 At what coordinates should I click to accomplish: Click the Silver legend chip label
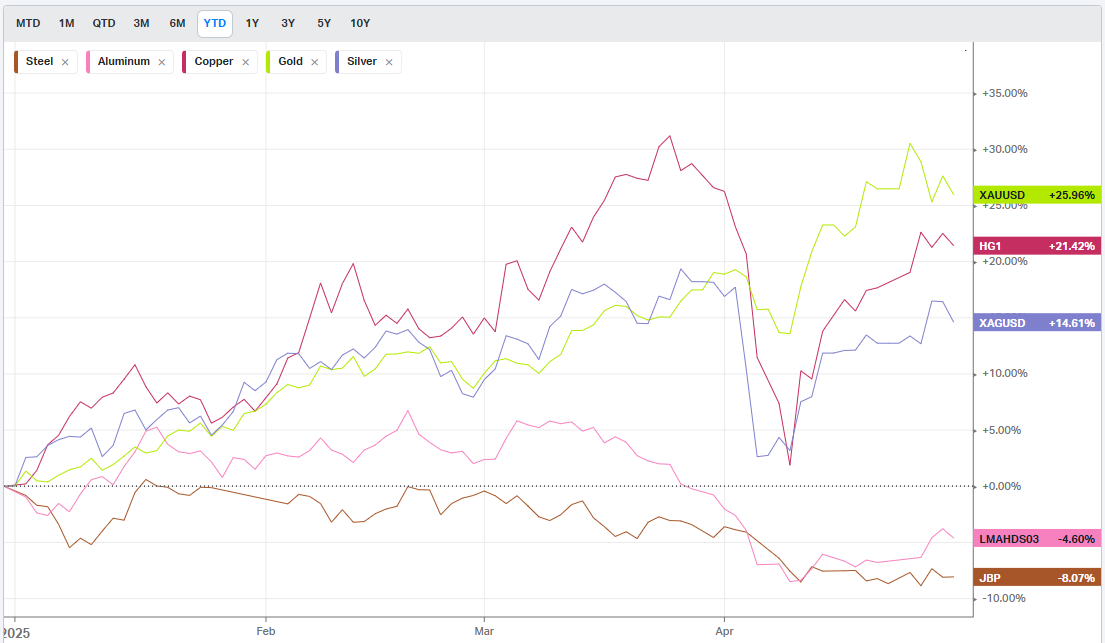[362, 61]
